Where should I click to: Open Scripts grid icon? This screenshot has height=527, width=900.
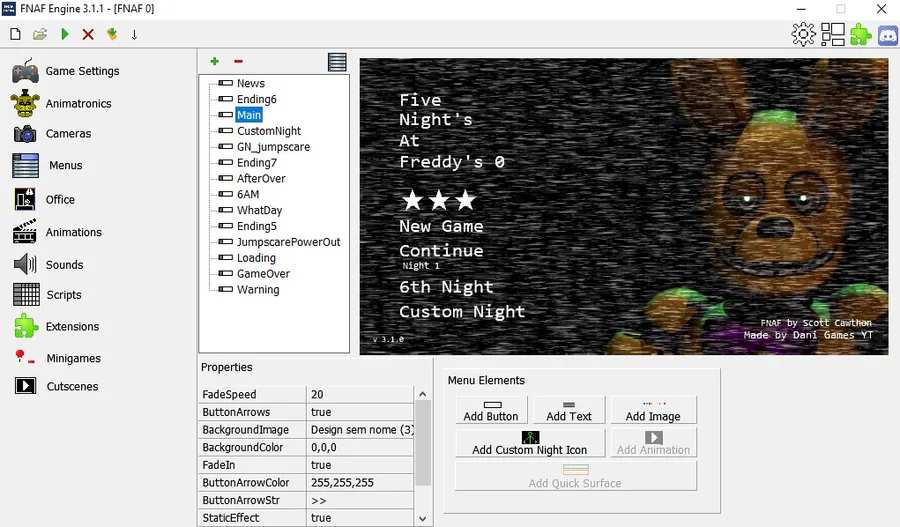click(x=26, y=294)
